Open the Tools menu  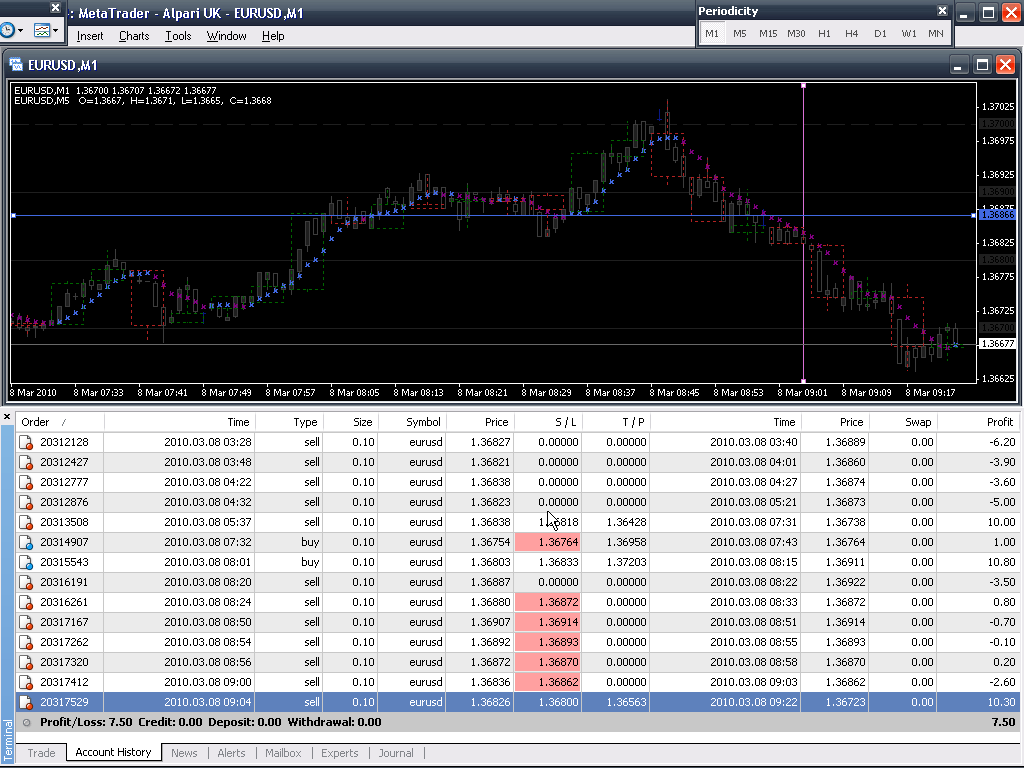[x=178, y=36]
